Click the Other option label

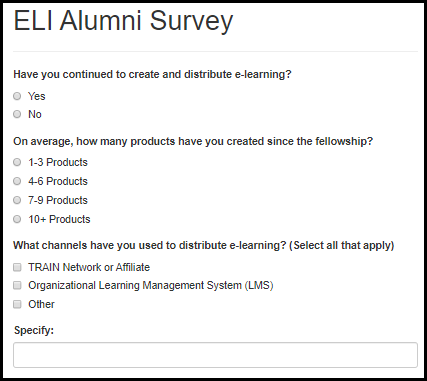41,304
